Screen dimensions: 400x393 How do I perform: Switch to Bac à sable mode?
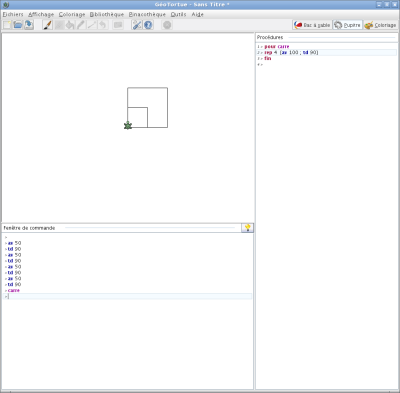coord(312,25)
